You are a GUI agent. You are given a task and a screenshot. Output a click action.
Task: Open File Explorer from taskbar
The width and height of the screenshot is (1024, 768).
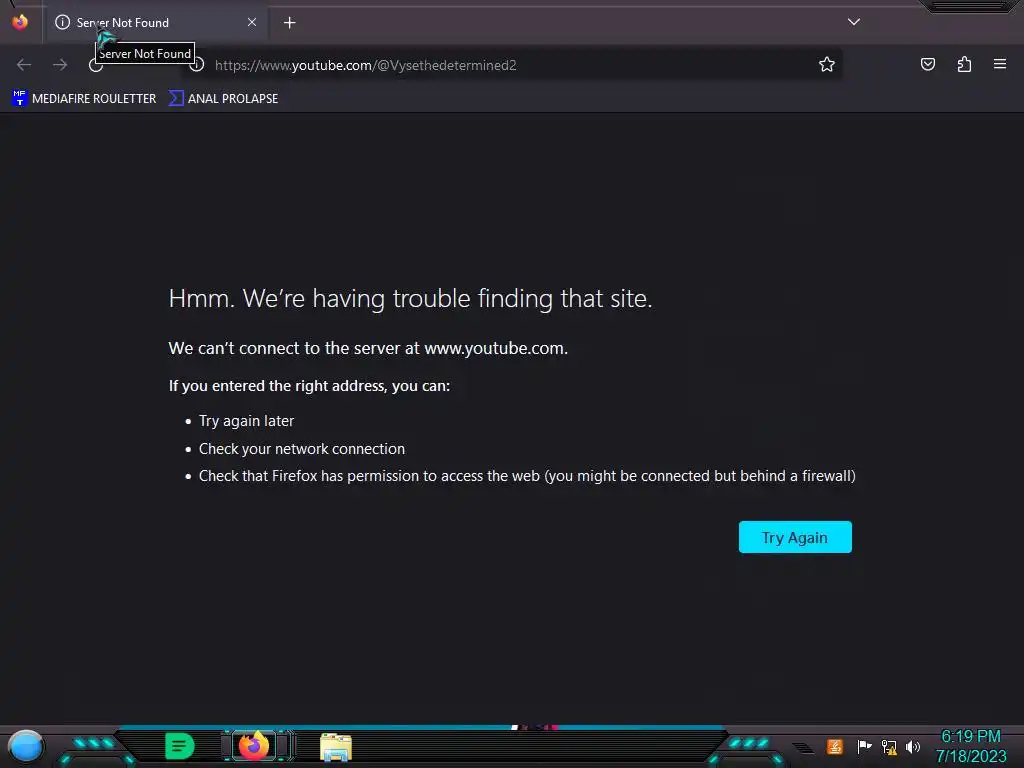point(336,747)
